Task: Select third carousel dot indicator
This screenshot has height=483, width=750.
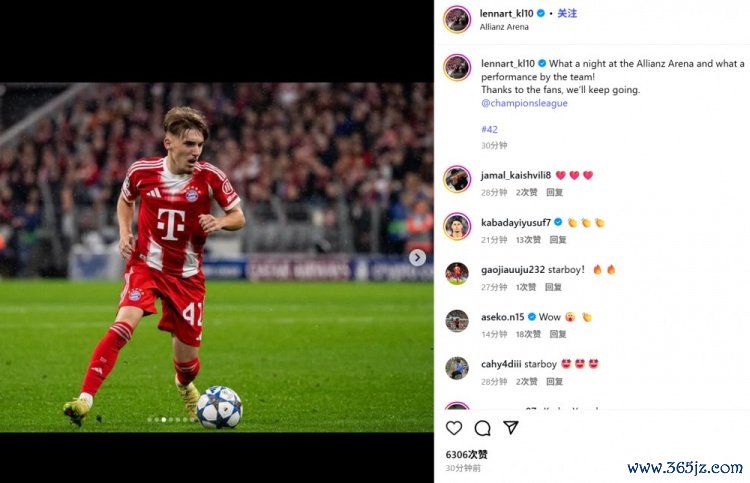Action: click(164, 419)
